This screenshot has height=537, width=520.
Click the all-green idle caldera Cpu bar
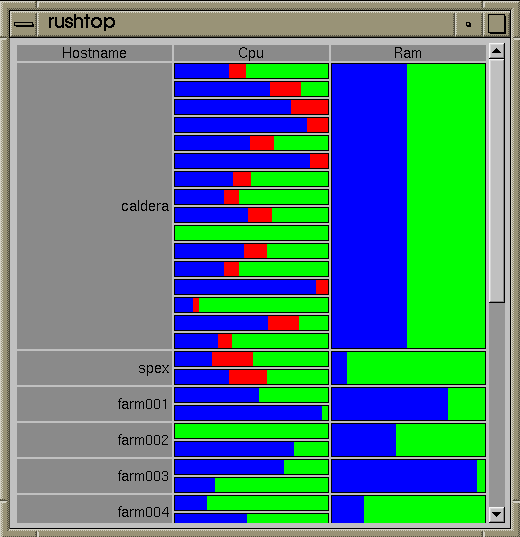251,233
